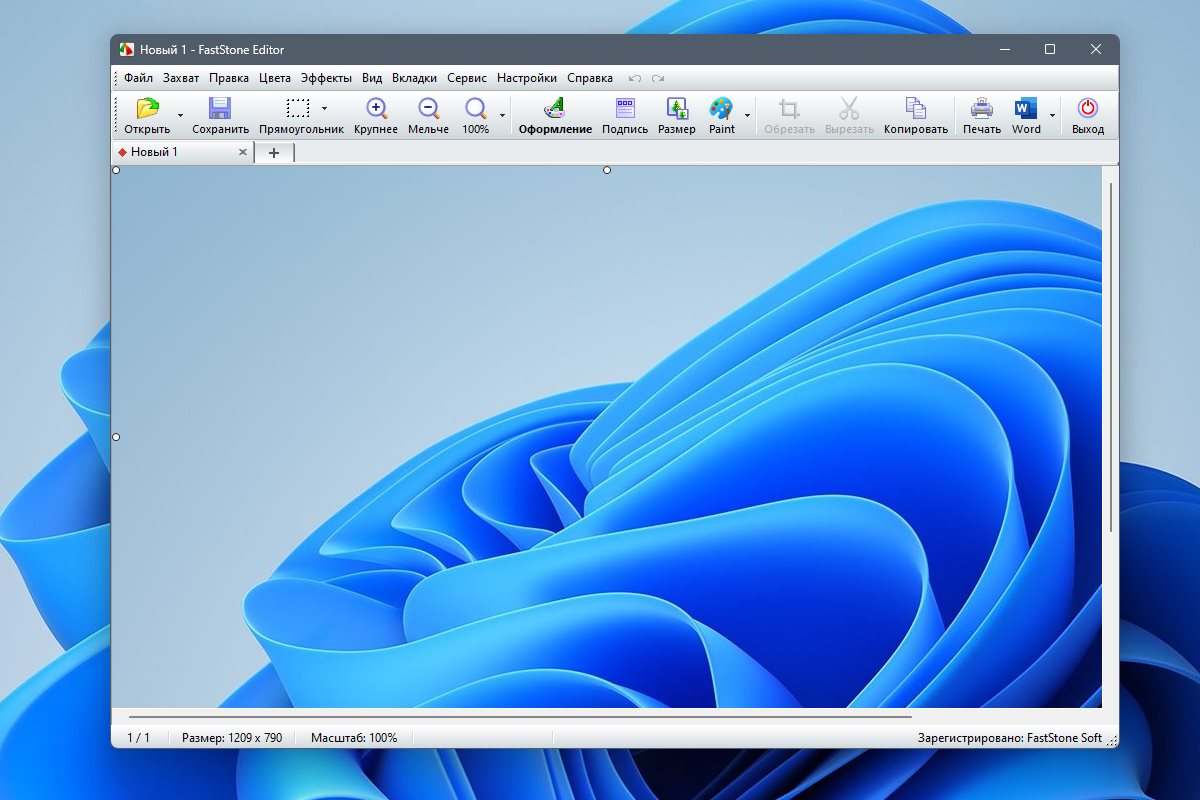Open the Оформление drawing tool
This screenshot has height=800, width=1200.
(x=555, y=116)
